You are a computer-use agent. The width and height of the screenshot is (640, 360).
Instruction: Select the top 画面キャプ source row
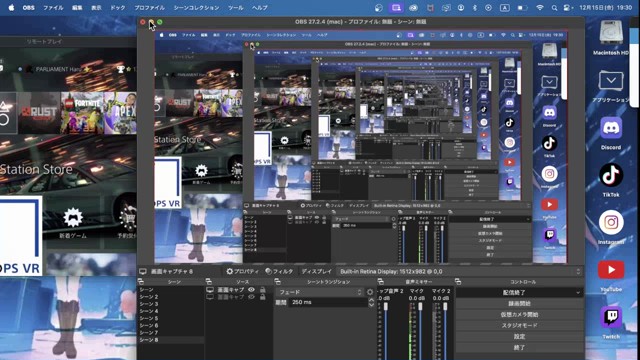click(238, 290)
